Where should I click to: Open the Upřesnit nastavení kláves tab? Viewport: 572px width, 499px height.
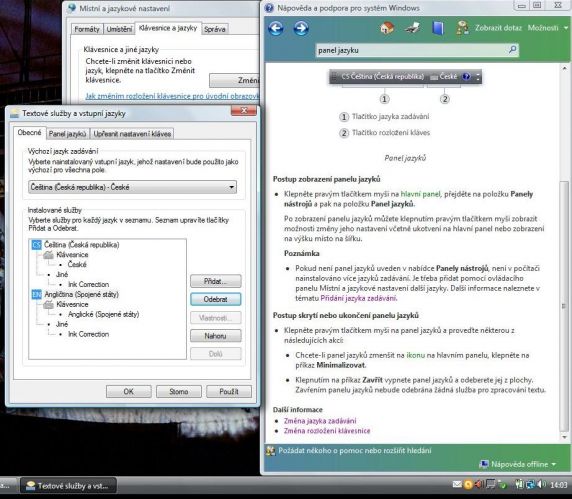click(132, 134)
